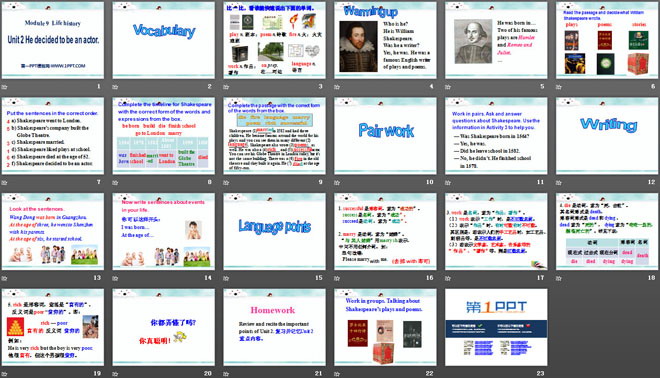Select the Pair work title slide

385,136
